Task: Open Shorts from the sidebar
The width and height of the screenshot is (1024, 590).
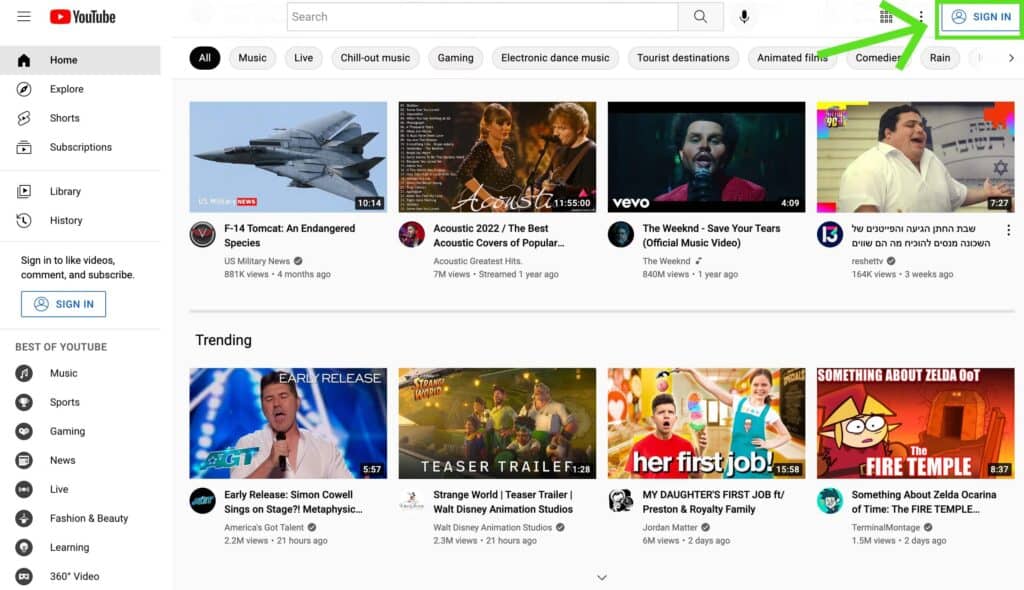Action: tap(64, 118)
